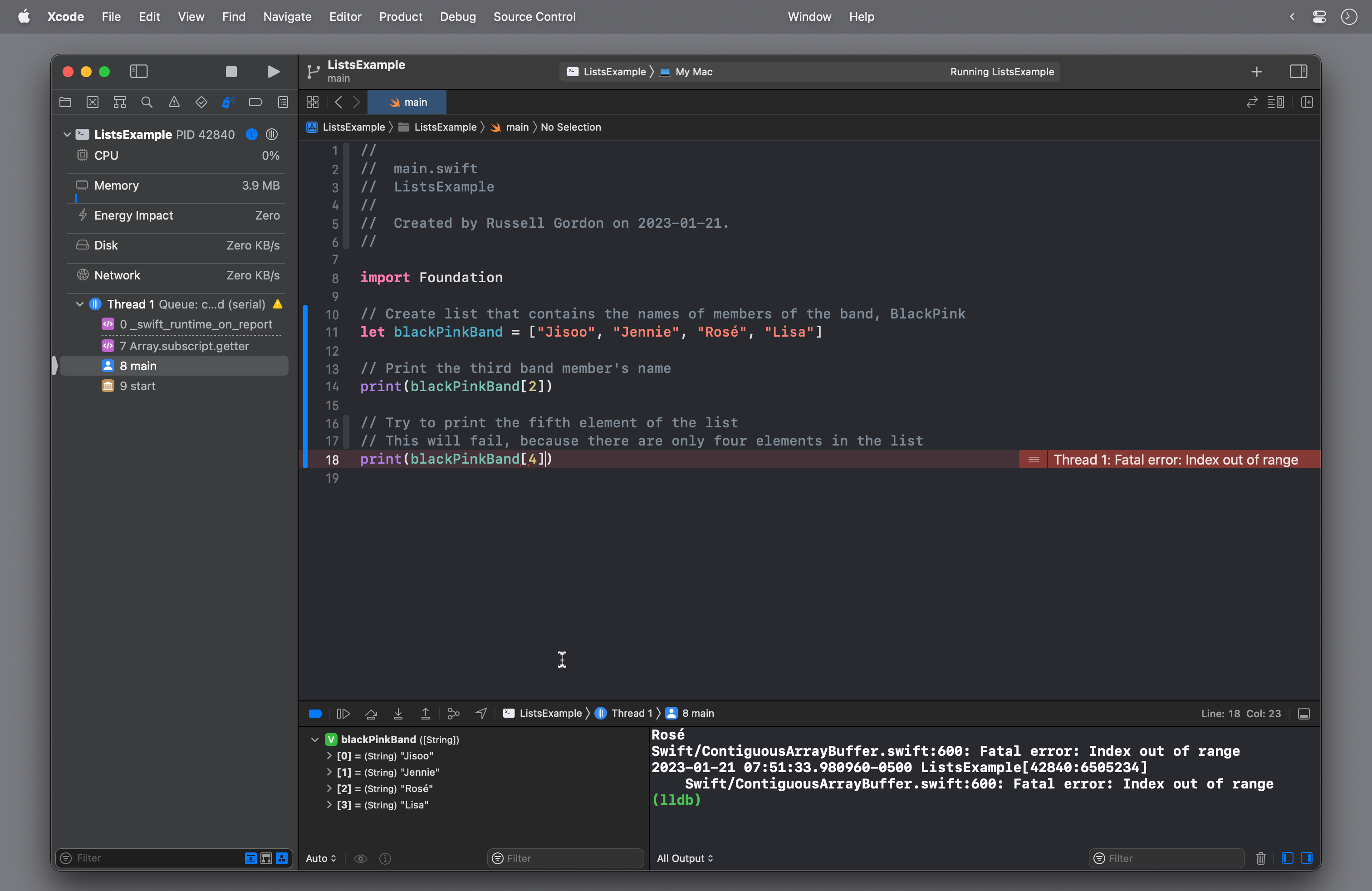Click the Simulate Location arrow icon
Viewport: 1372px width, 891px height.
[481, 714]
